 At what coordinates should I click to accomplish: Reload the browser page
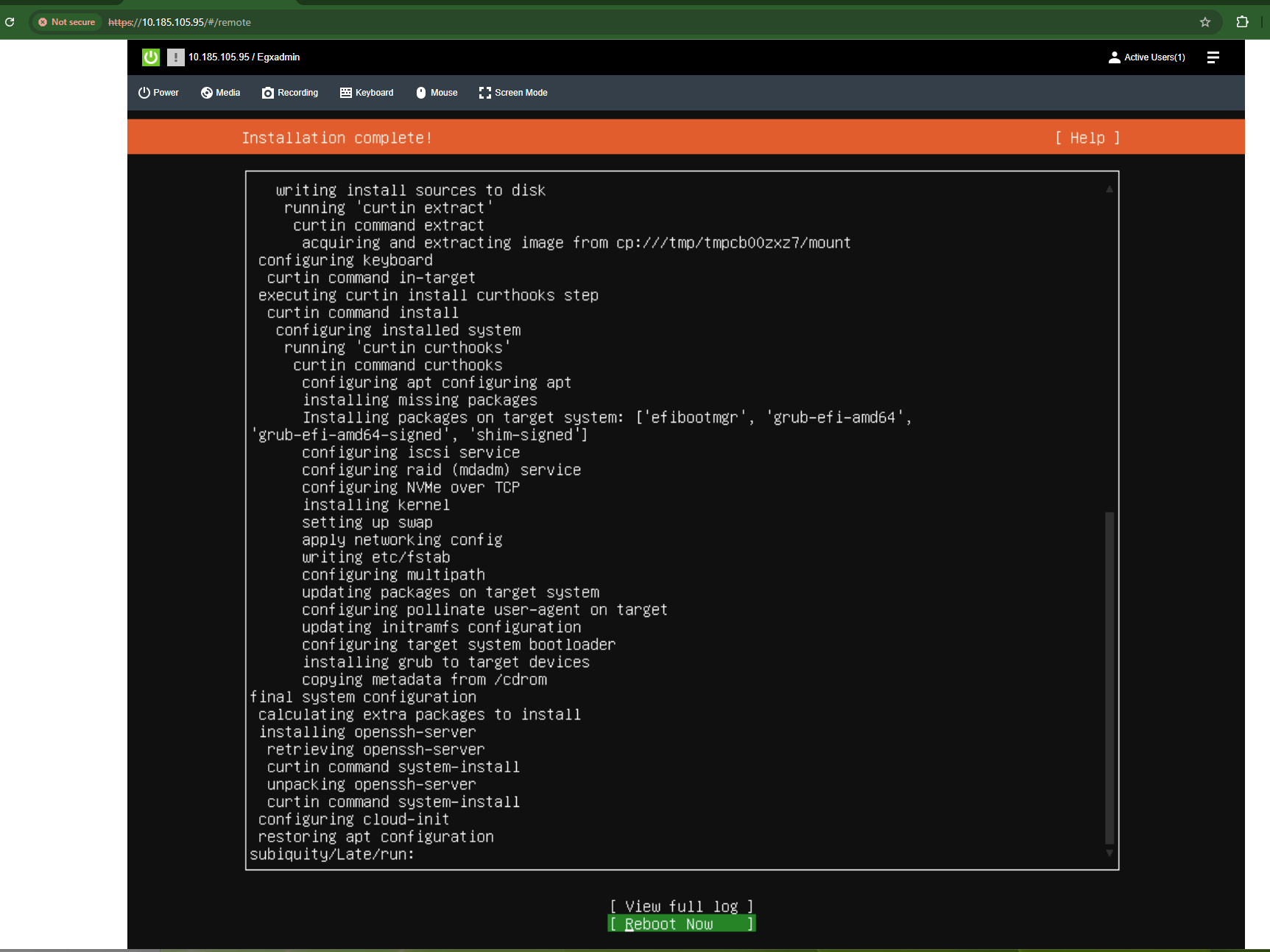(x=10, y=22)
